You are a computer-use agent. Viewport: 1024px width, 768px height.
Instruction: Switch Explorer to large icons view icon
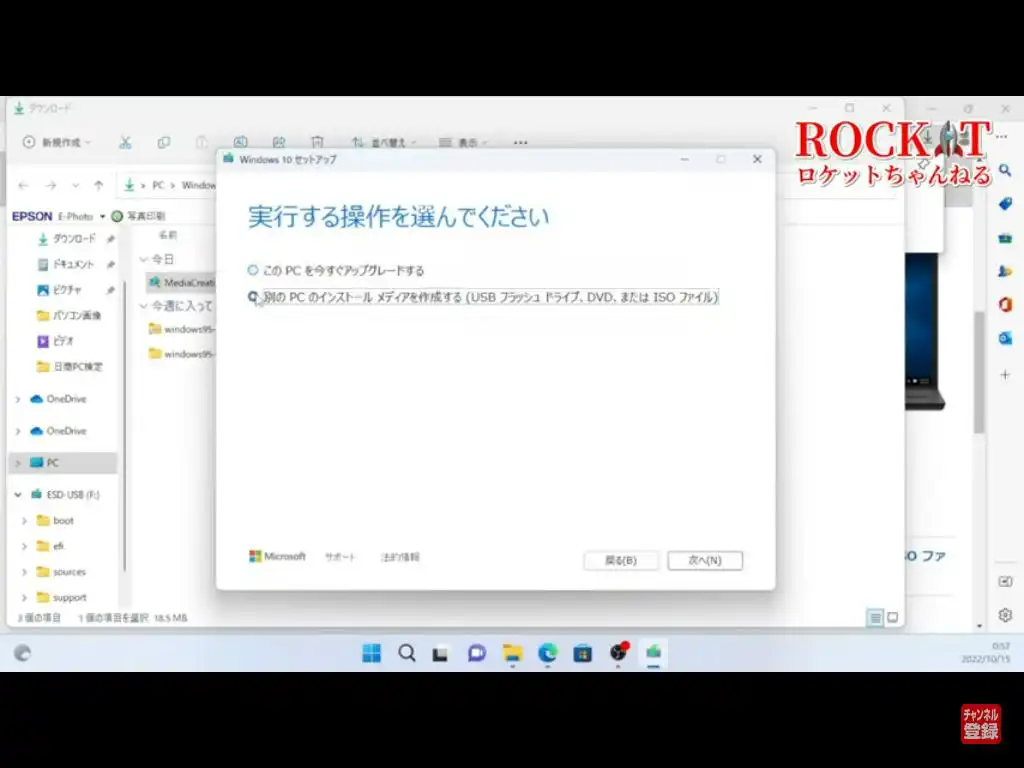tap(893, 617)
